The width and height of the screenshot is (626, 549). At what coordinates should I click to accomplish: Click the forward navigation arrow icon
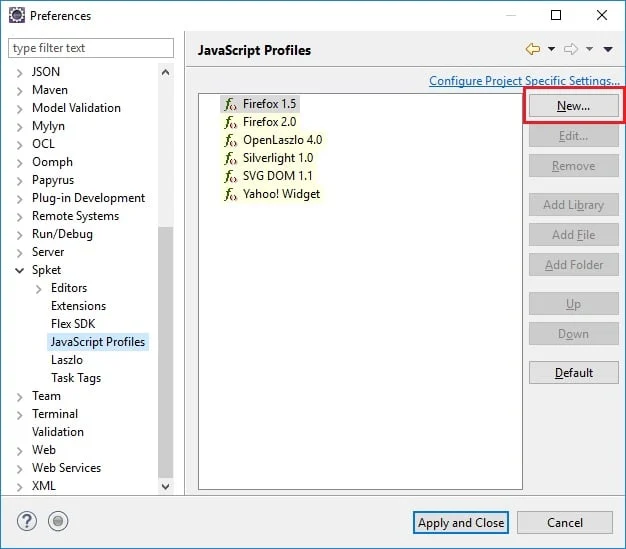click(571, 50)
